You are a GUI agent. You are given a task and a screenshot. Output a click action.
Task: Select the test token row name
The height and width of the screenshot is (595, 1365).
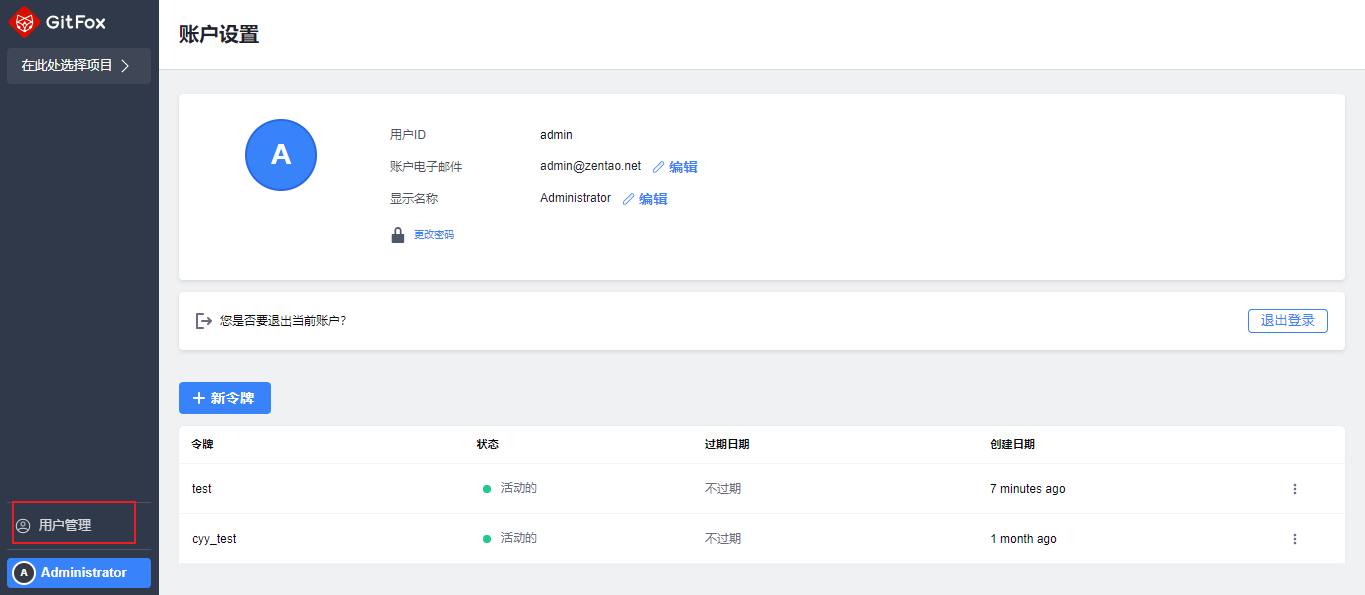pyautogui.click(x=202, y=489)
